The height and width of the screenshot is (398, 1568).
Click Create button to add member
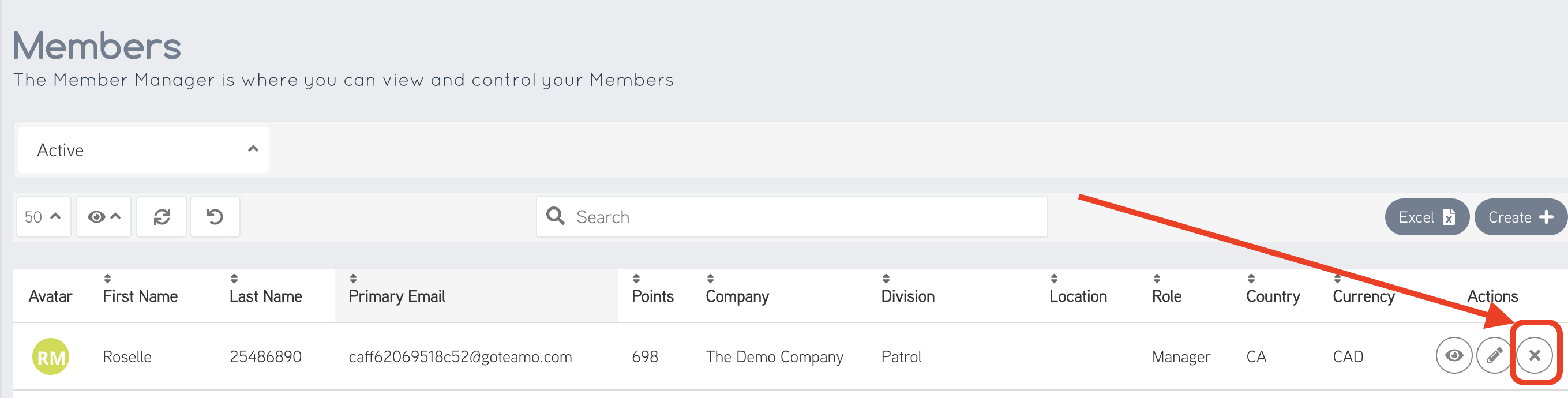click(1520, 217)
